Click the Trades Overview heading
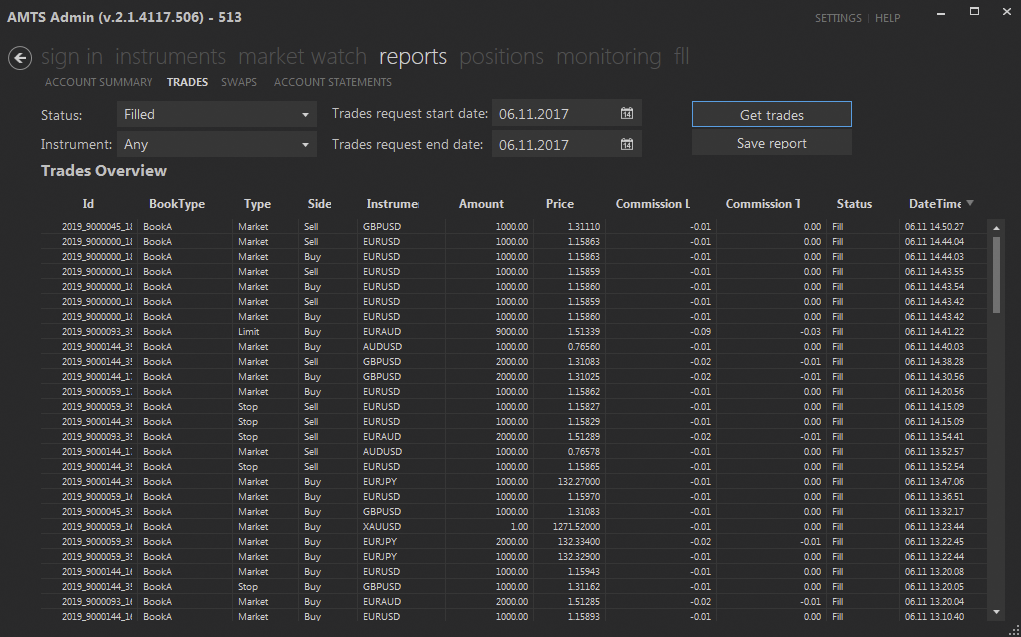Image resolution: width=1021 pixels, height=637 pixels. point(104,171)
